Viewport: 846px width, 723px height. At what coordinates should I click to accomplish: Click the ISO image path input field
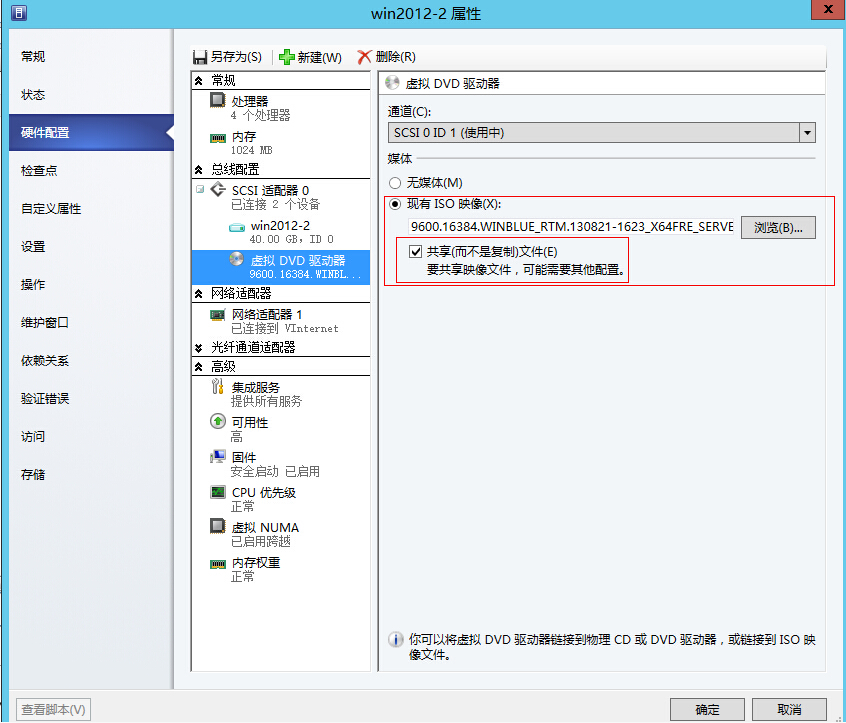point(571,227)
